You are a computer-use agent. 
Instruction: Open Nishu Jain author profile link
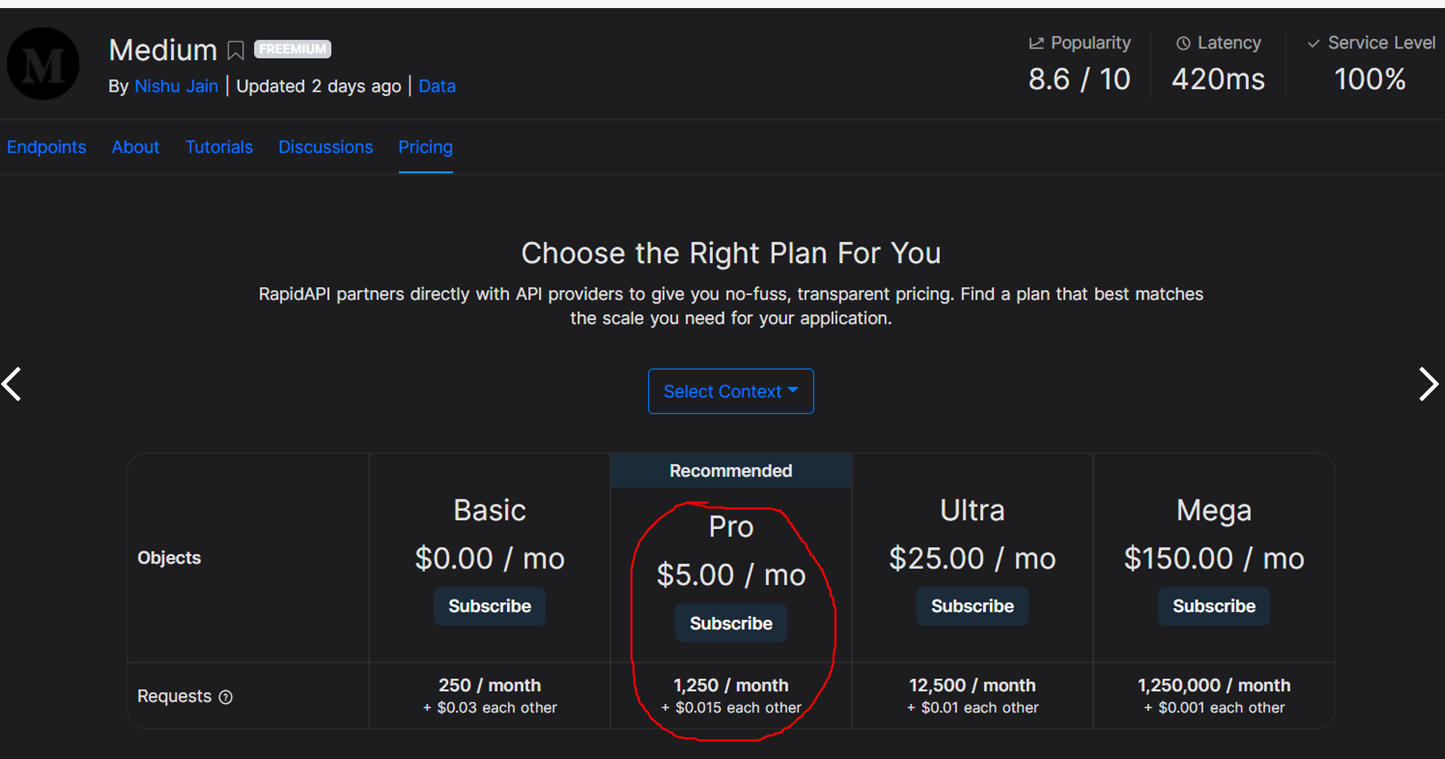coord(176,86)
